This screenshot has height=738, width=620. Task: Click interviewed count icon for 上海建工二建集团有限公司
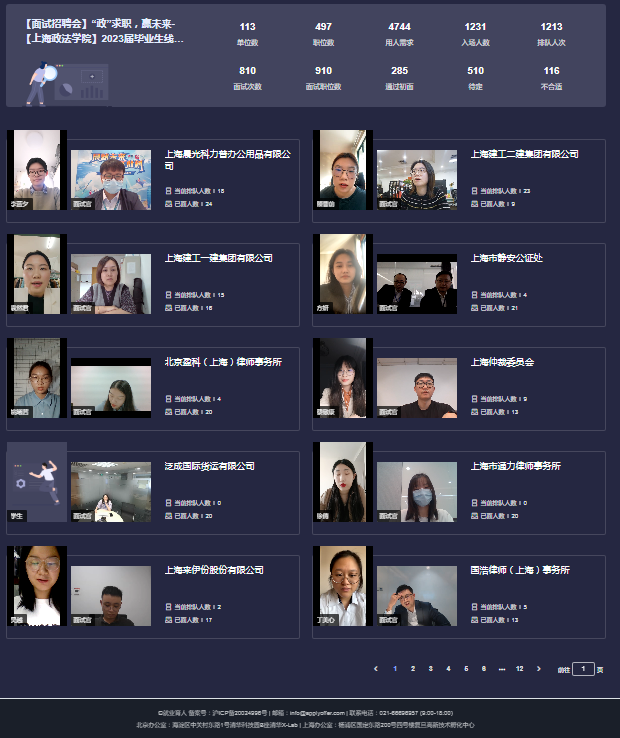tap(474, 204)
